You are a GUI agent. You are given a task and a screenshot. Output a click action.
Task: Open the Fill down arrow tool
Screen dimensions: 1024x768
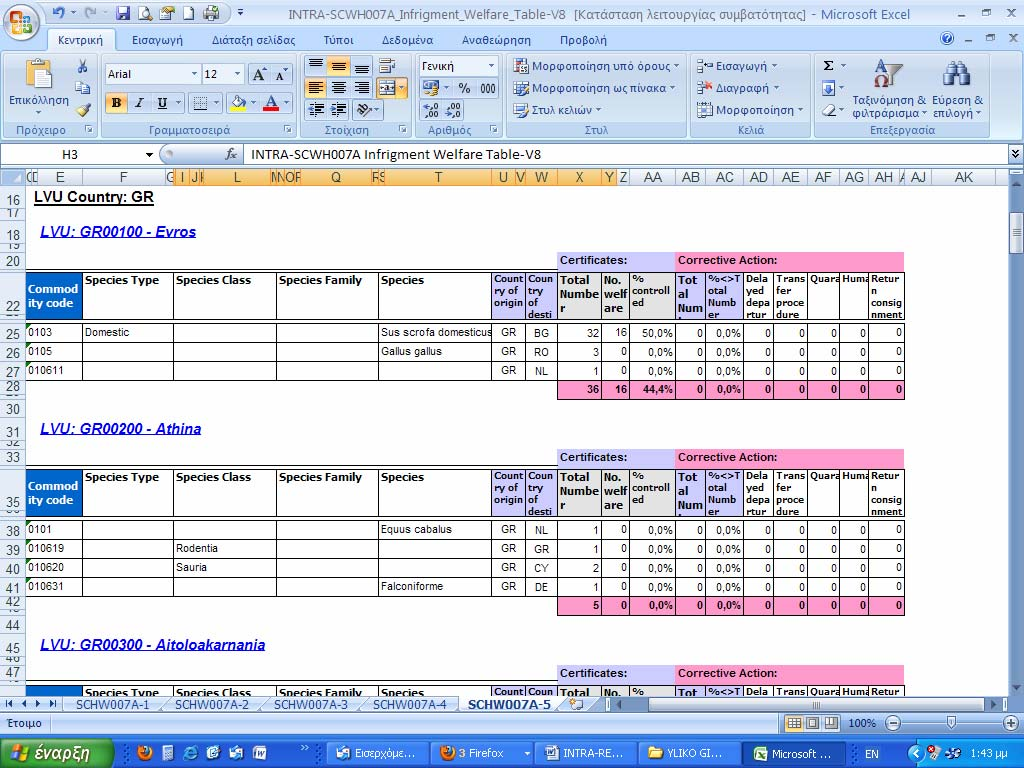pyautogui.click(x=828, y=88)
